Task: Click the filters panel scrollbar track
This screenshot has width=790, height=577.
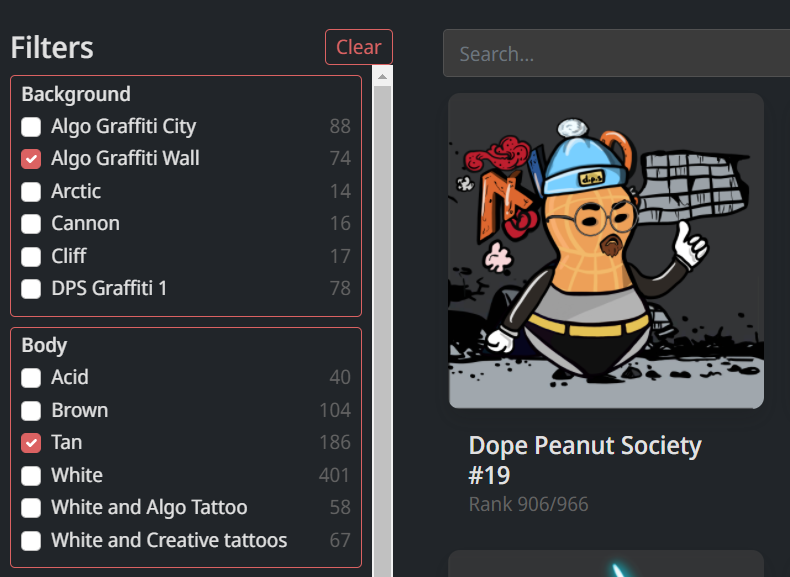Action: (382, 333)
